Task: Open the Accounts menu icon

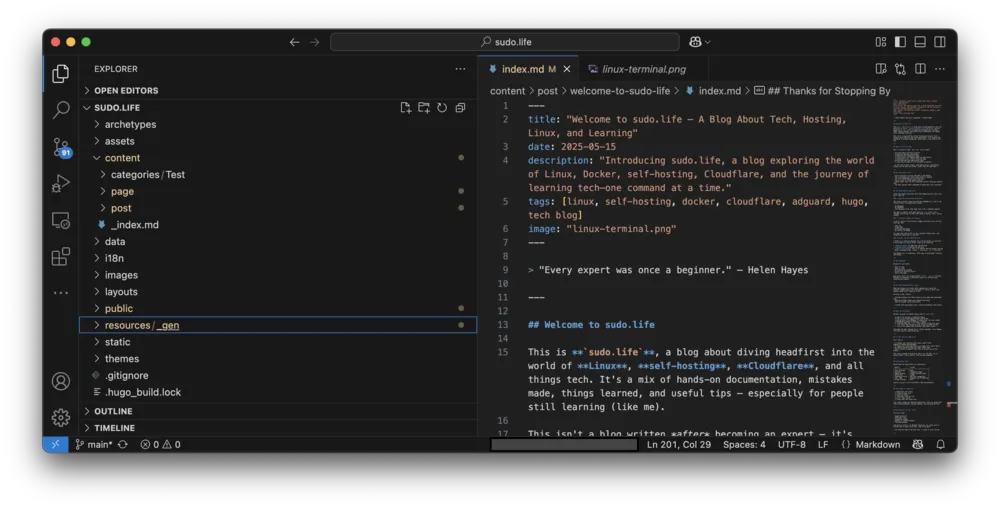Action: pos(61,381)
